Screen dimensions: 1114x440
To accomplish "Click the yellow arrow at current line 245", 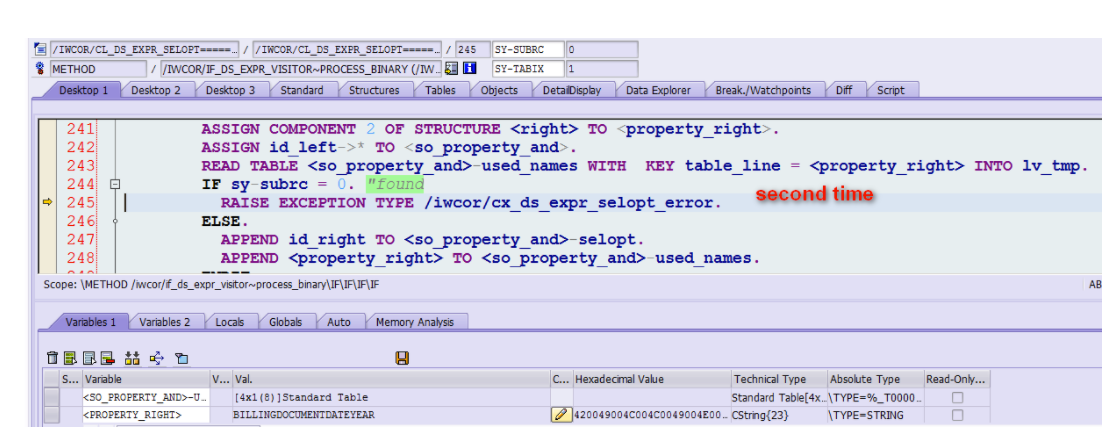I will tap(48, 203).
